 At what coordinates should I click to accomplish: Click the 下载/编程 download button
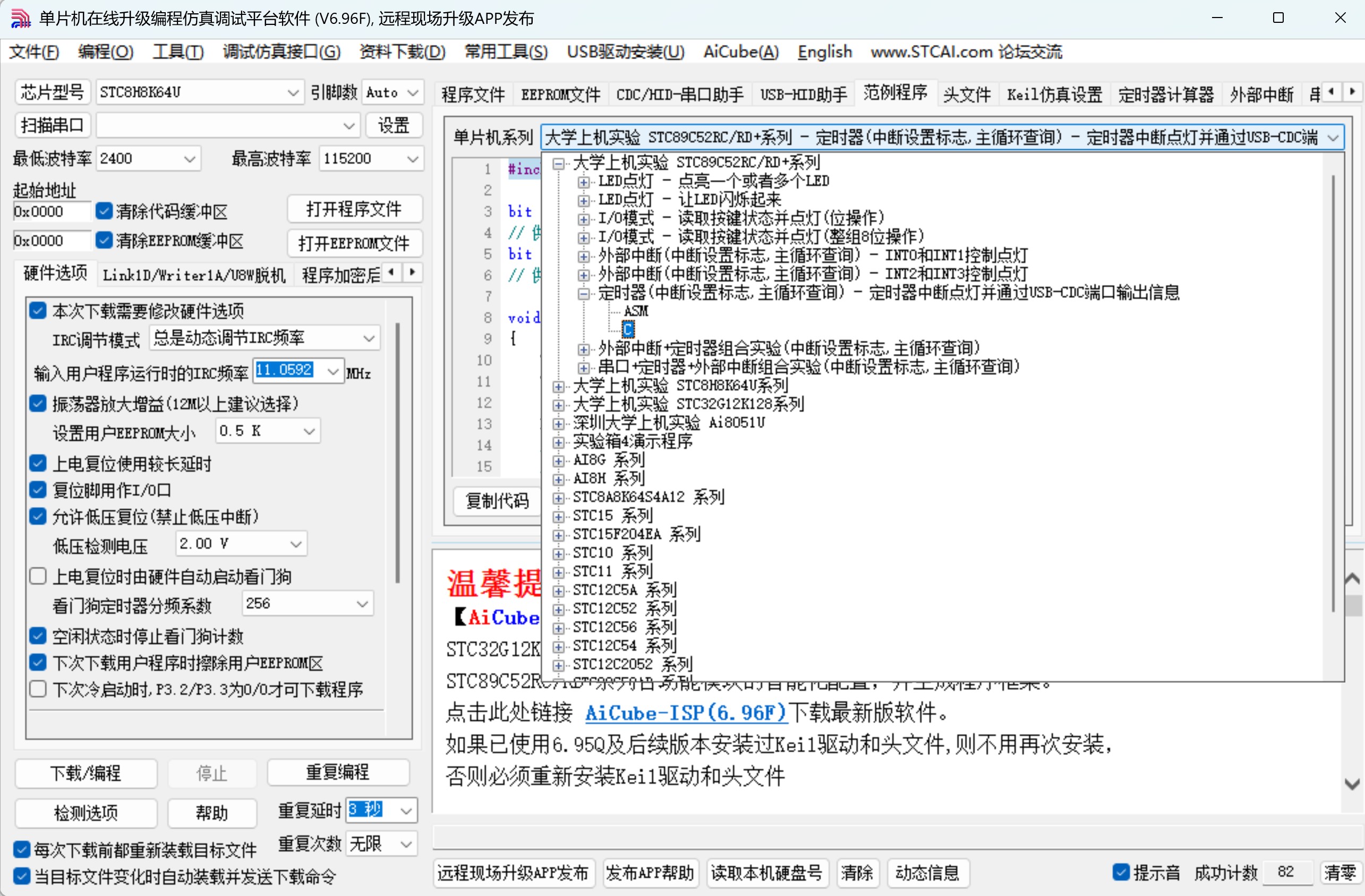click(86, 773)
